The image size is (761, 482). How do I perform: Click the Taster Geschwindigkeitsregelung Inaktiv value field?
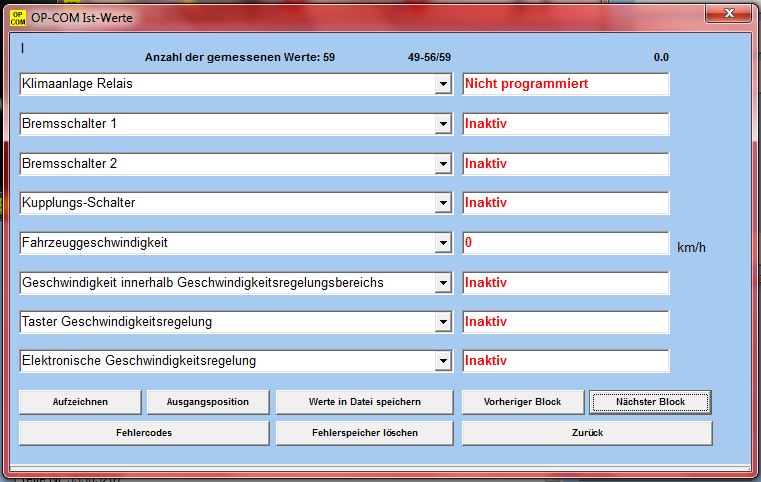click(x=566, y=322)
